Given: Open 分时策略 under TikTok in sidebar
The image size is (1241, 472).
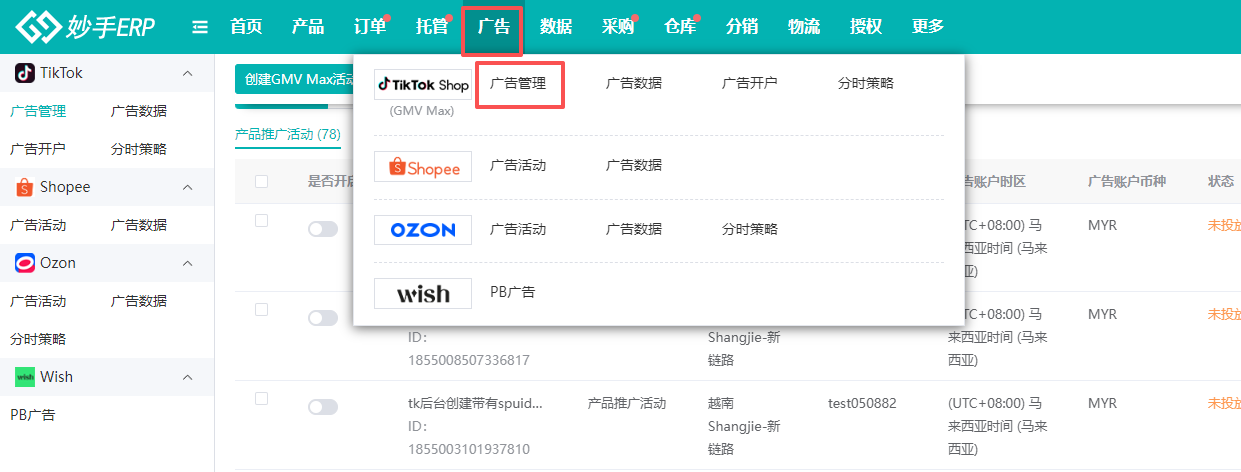Looking at the screenshot, I should pyautogui.click(x=139, y=149).
